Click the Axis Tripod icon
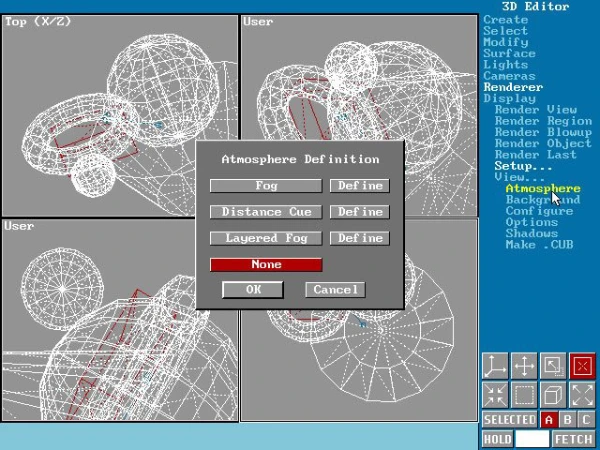Viewport: 600px width, 450px height. click(495, 366)
